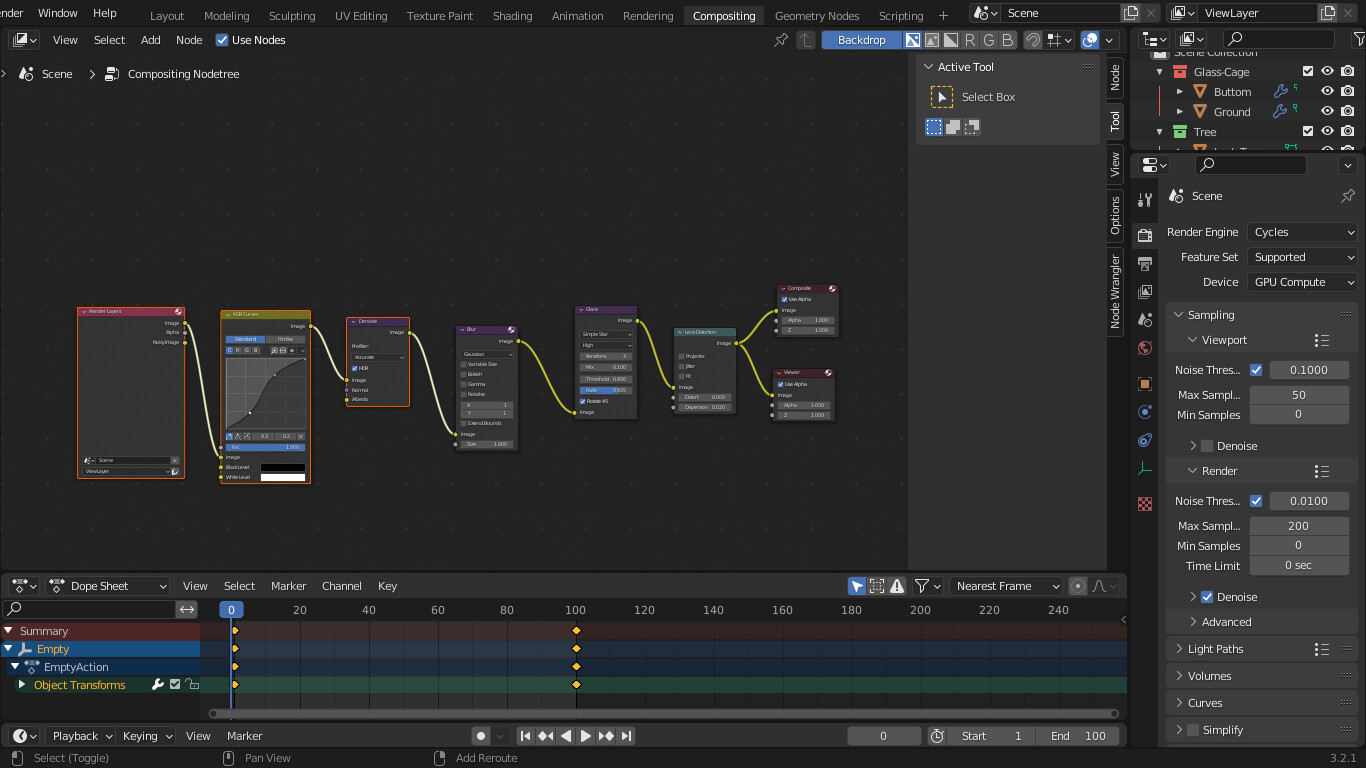
Task: Click the auto keying record button
Action: [481, 736]
